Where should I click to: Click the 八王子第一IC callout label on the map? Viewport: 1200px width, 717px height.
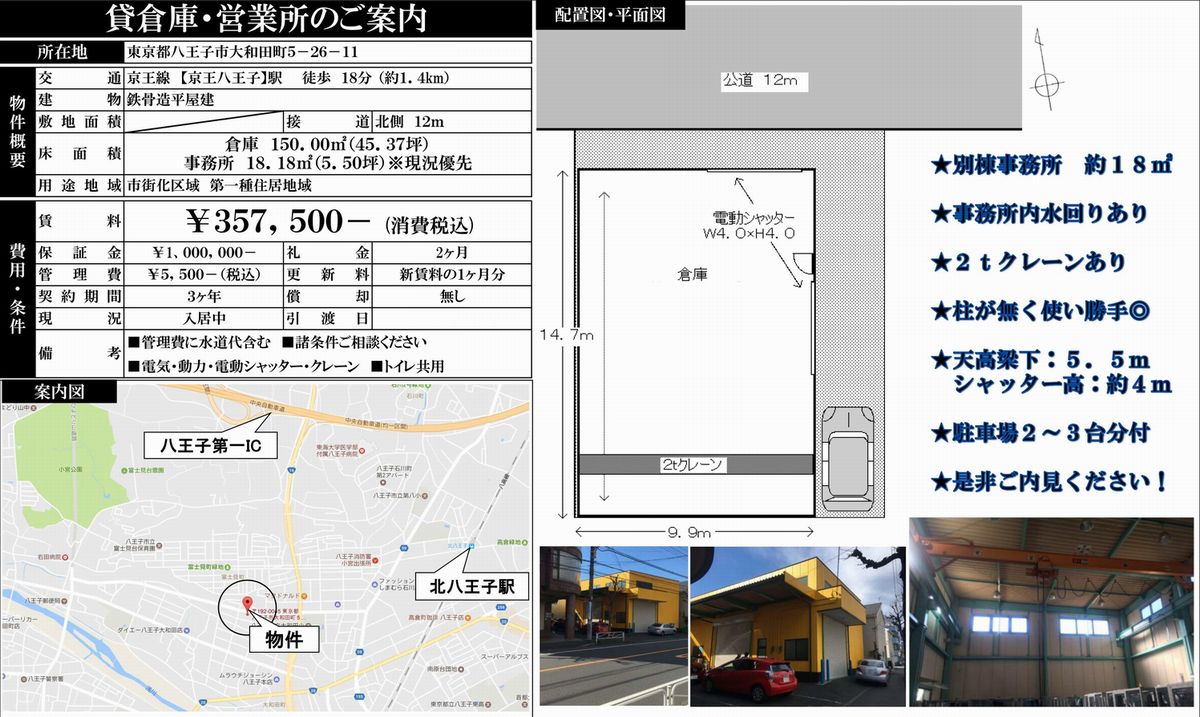(x=204, y=445)
